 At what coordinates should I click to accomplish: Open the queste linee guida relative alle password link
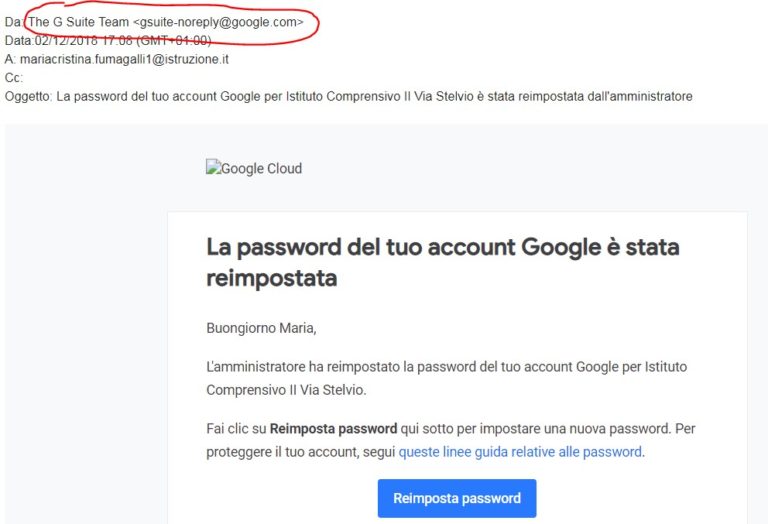(520, 452)
